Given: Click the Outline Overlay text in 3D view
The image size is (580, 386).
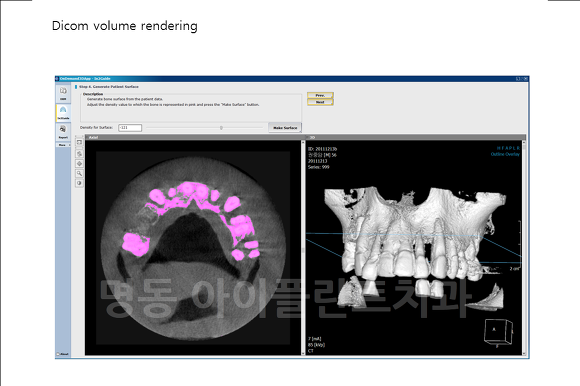Looking at the screenshot, I should (505, 154).
